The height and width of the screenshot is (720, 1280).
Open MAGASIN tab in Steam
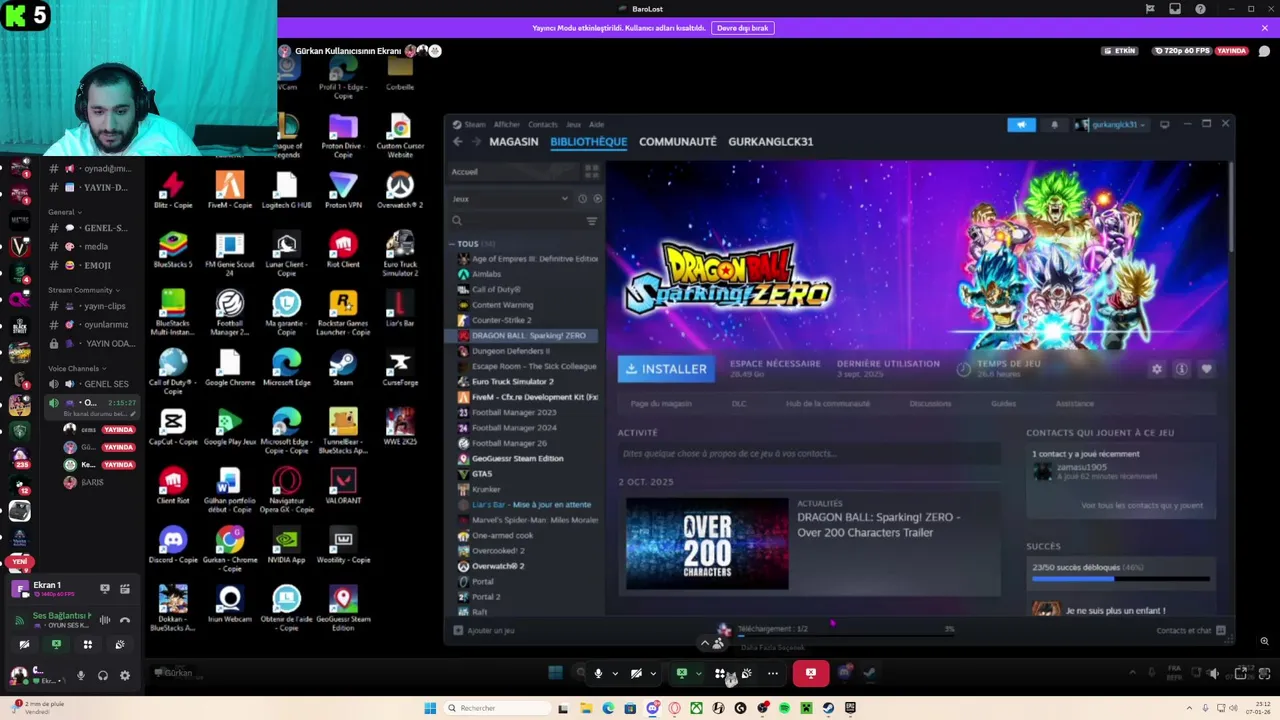tap(514, 142)
